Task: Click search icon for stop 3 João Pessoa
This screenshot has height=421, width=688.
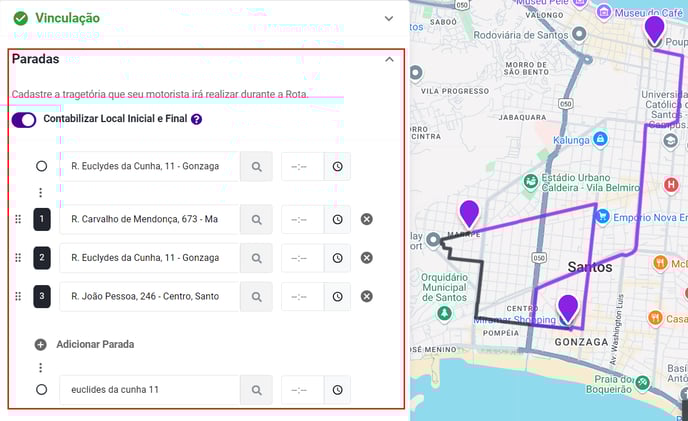Action: coord(256,296)
